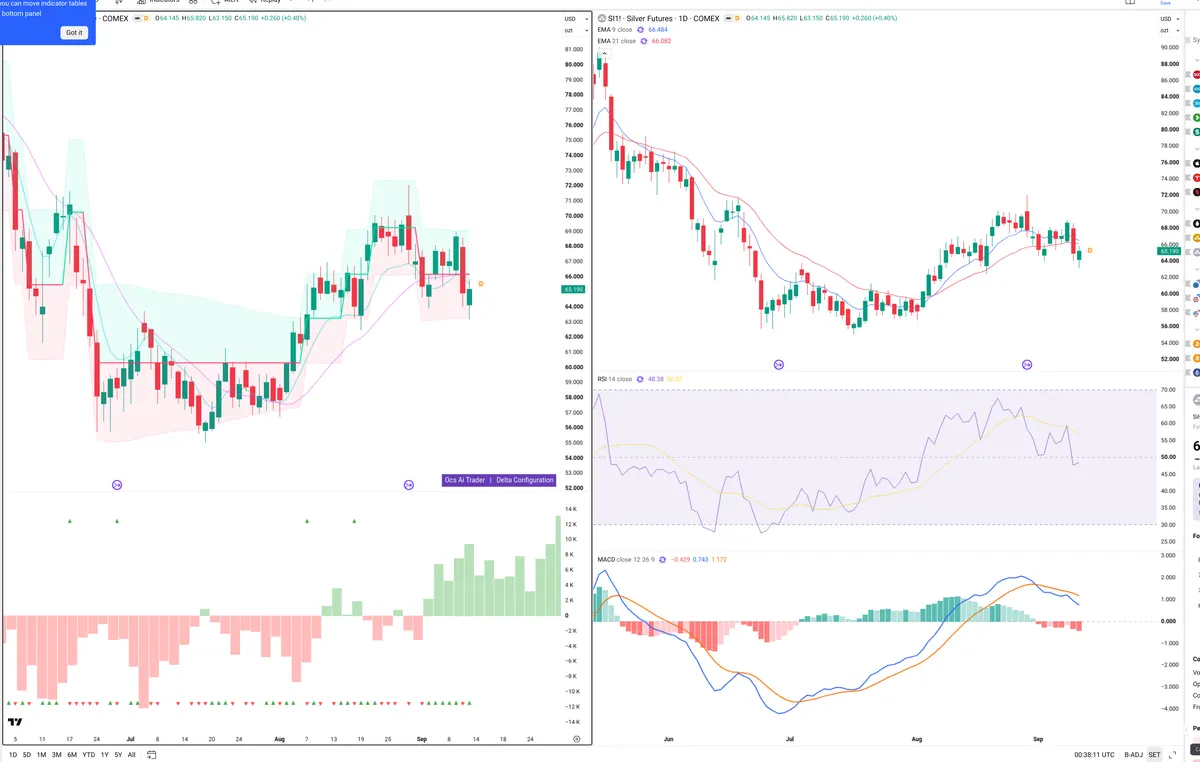Viewport: 1200px width, 762px height.
Task: Open Delta Configuration table label
Action: [525, 480]
